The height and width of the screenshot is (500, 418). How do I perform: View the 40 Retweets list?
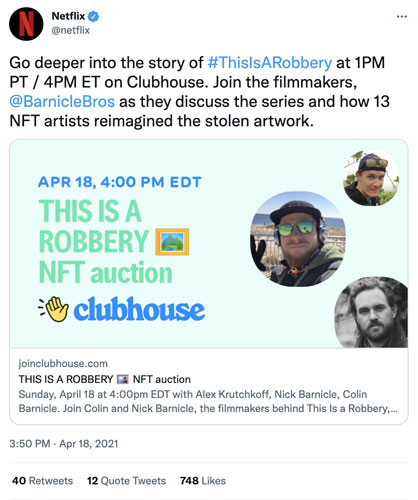click(x=42, y=481)
